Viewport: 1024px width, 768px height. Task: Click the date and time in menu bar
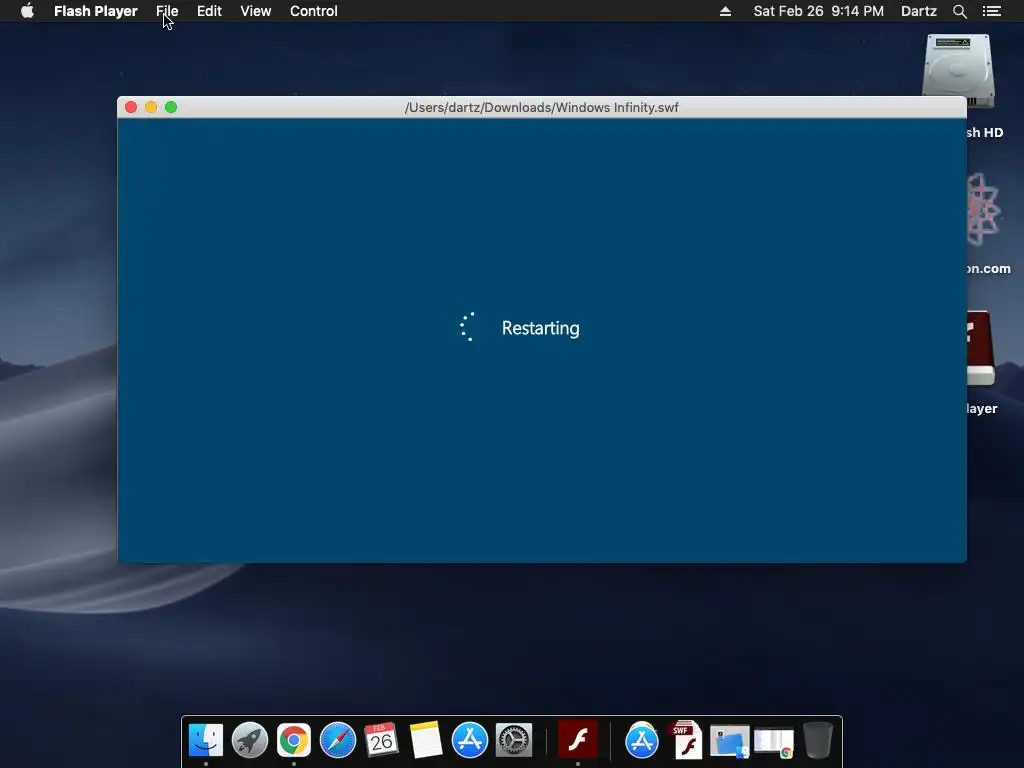pyautogui.click(x=818, y=11)
